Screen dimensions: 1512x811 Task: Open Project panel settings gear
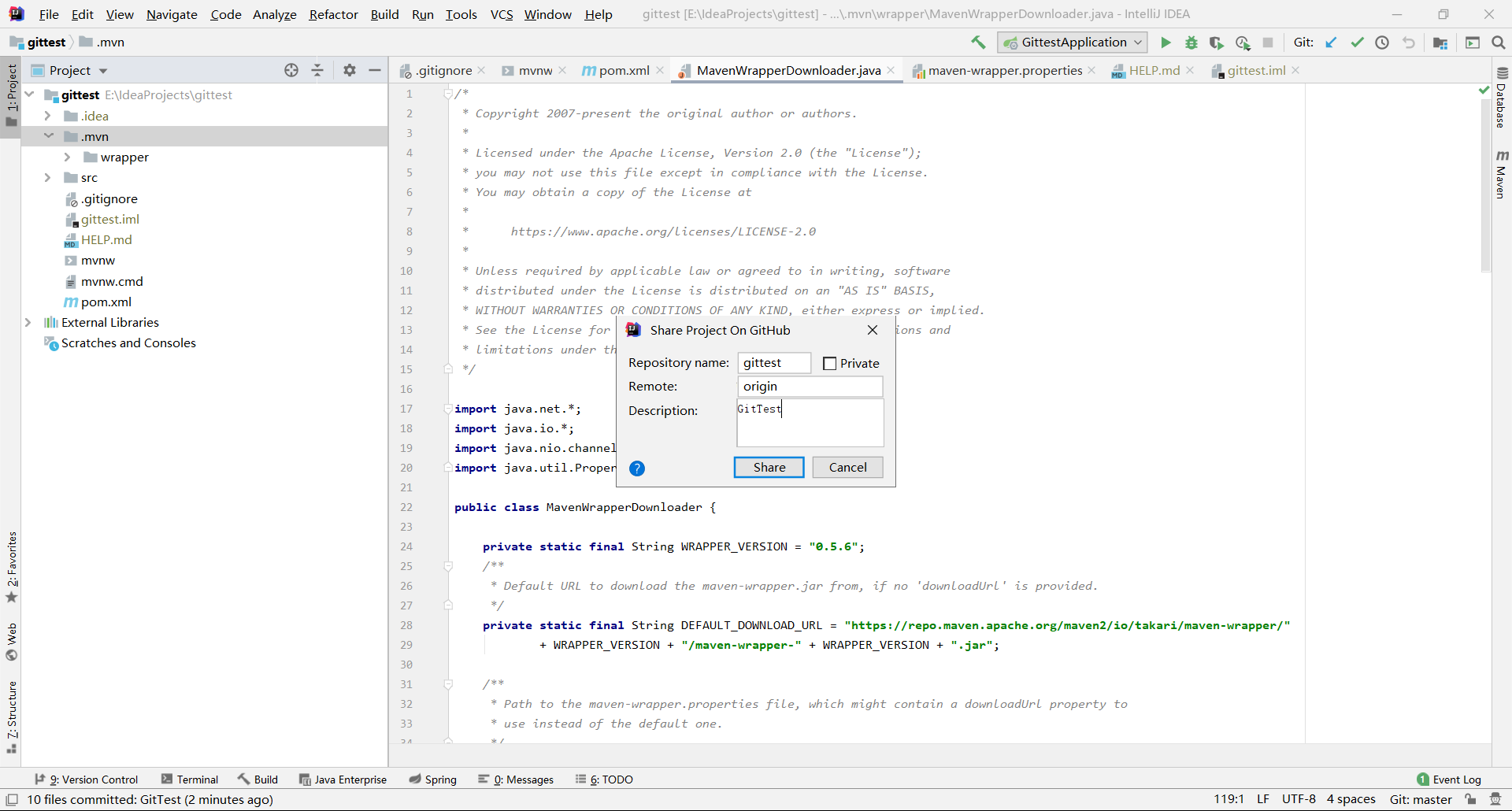(x=350, y=70)
